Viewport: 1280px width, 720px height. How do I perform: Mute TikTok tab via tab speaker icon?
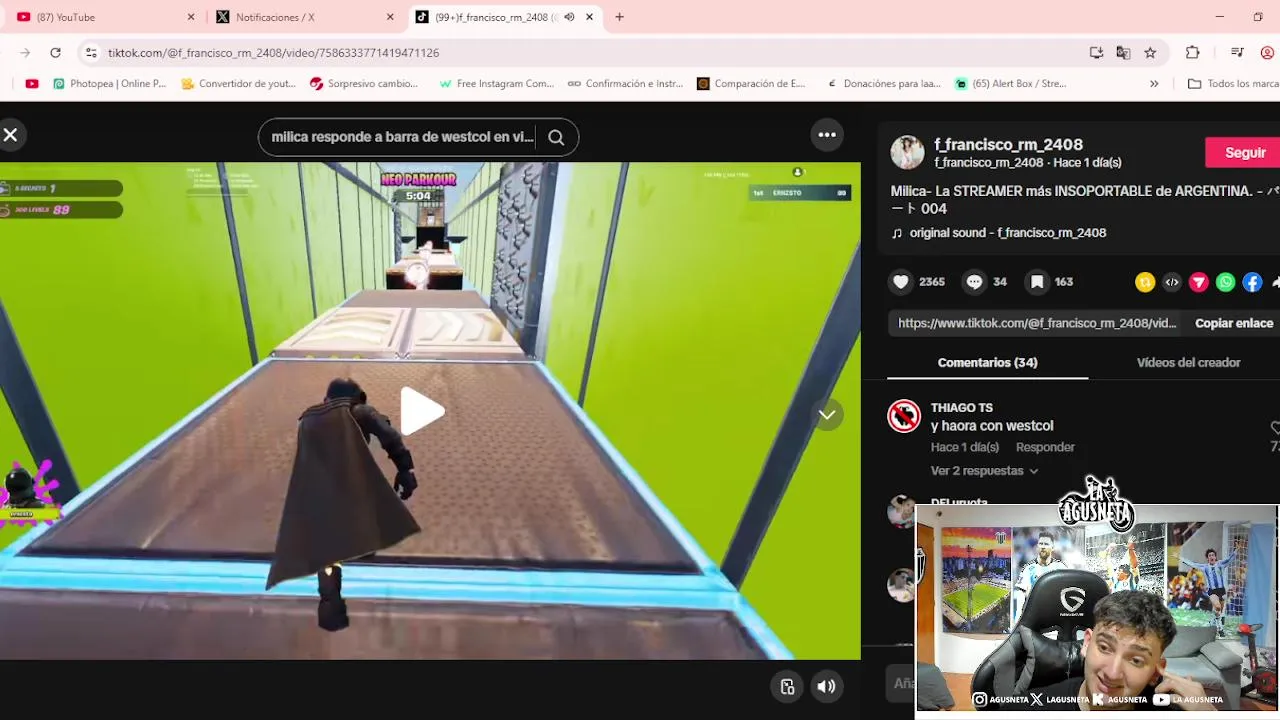[569, 17]
